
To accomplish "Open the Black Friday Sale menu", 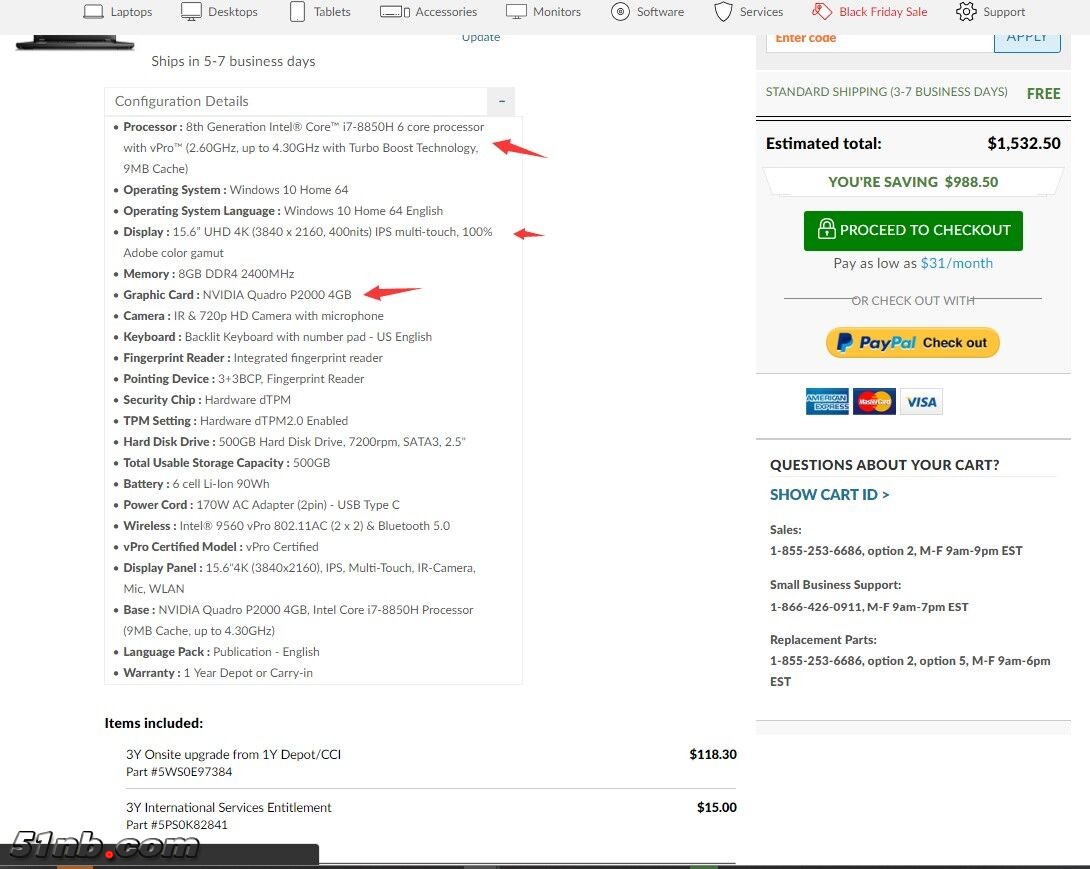I will (x=882, y=12).
